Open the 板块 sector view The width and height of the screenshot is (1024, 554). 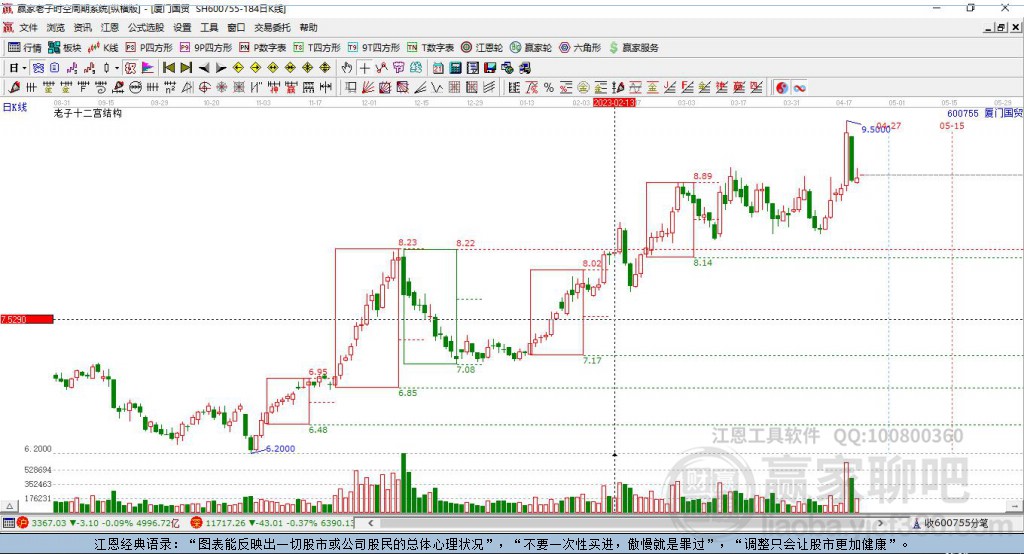(x=65, y=48)
